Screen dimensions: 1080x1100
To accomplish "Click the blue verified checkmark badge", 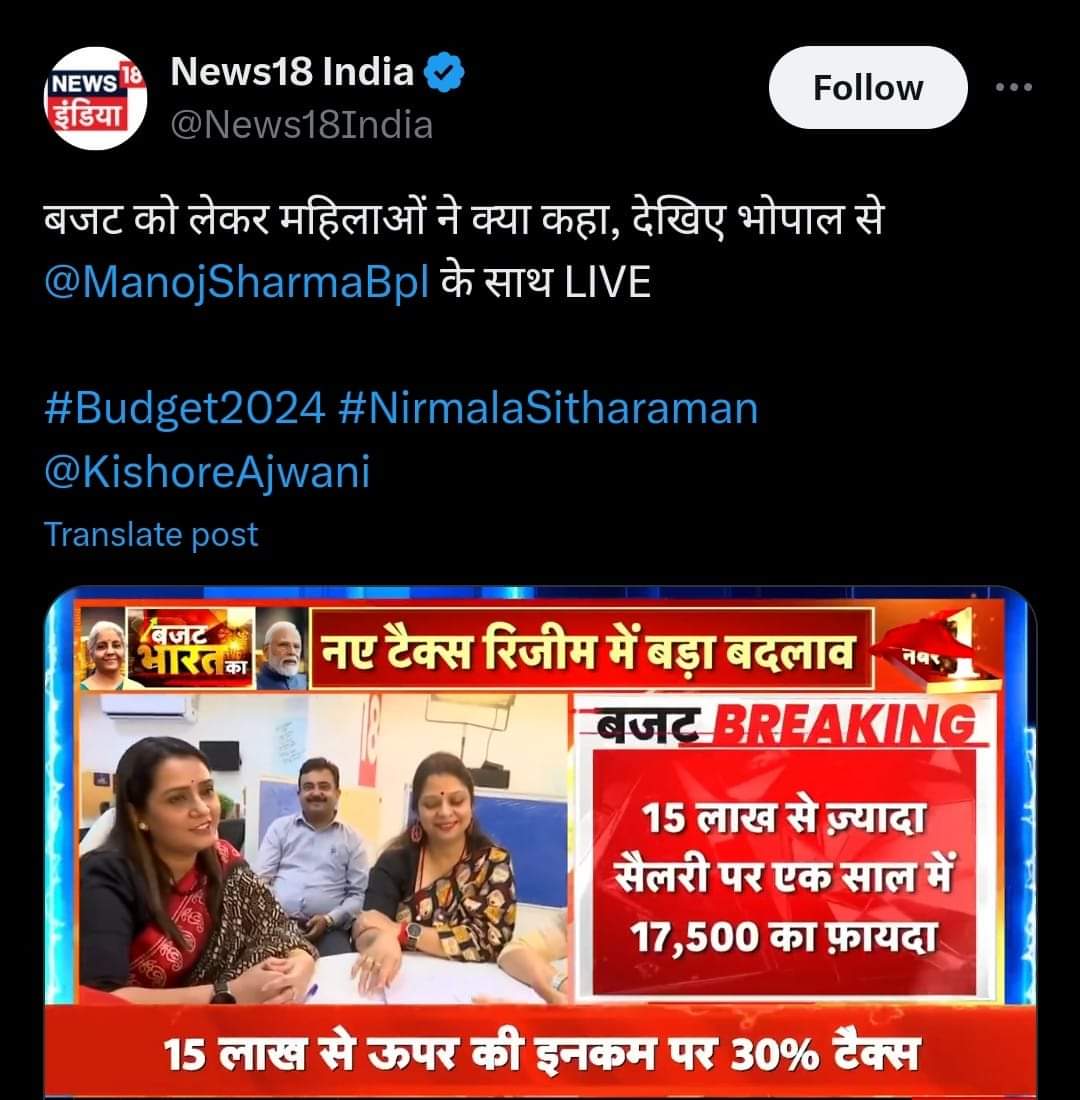I will click(x=443, y=72).
